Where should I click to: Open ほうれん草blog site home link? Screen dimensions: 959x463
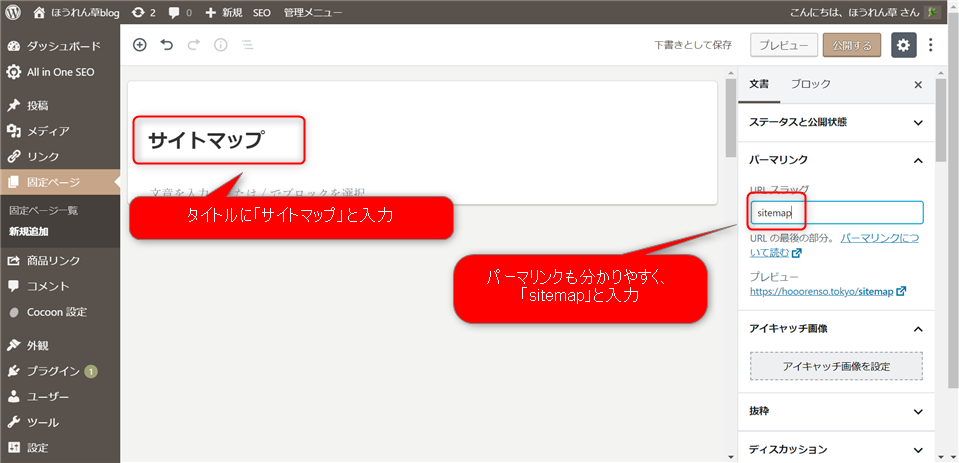(x=77, y=12)
